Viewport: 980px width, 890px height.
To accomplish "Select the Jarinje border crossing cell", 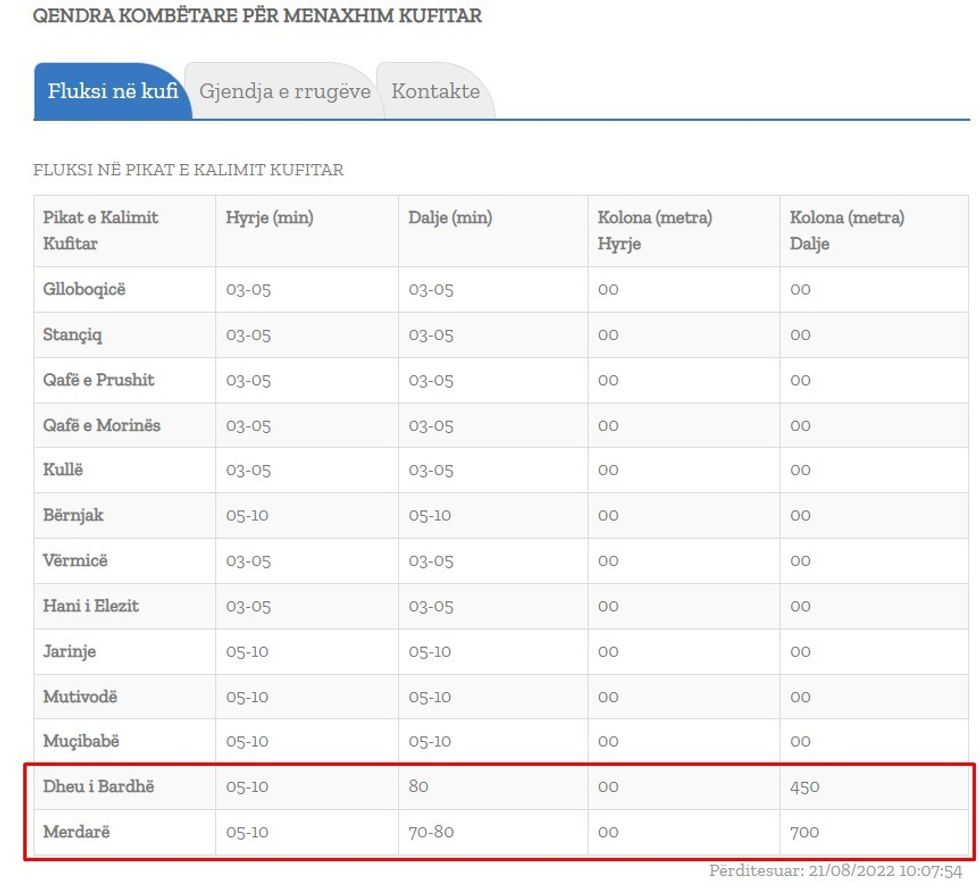I will click(x=69, y=651).
